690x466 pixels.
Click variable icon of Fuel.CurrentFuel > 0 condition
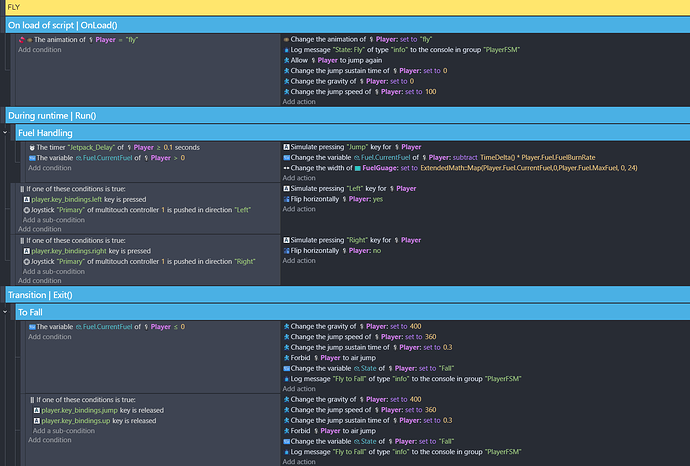tap(32, 158)
